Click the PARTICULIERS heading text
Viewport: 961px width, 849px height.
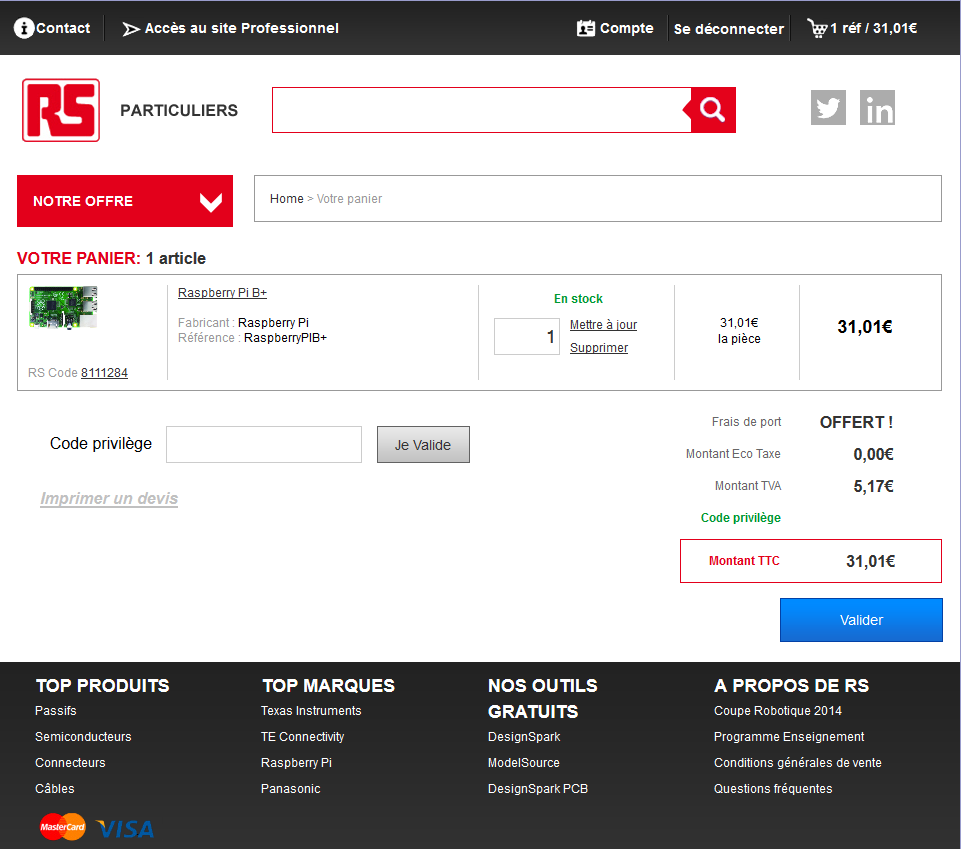179,110
